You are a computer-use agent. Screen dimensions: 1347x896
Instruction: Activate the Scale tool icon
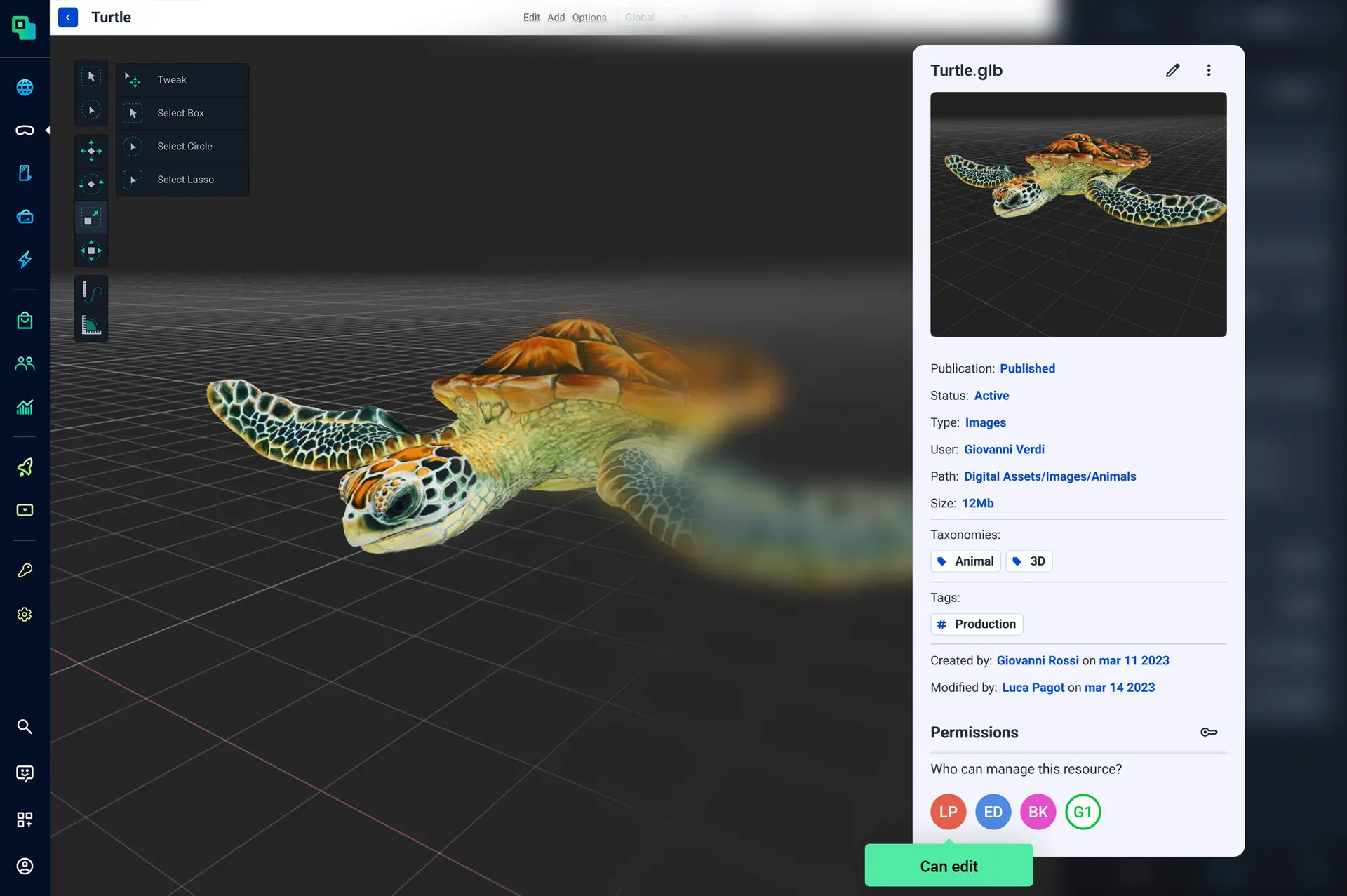91,218
